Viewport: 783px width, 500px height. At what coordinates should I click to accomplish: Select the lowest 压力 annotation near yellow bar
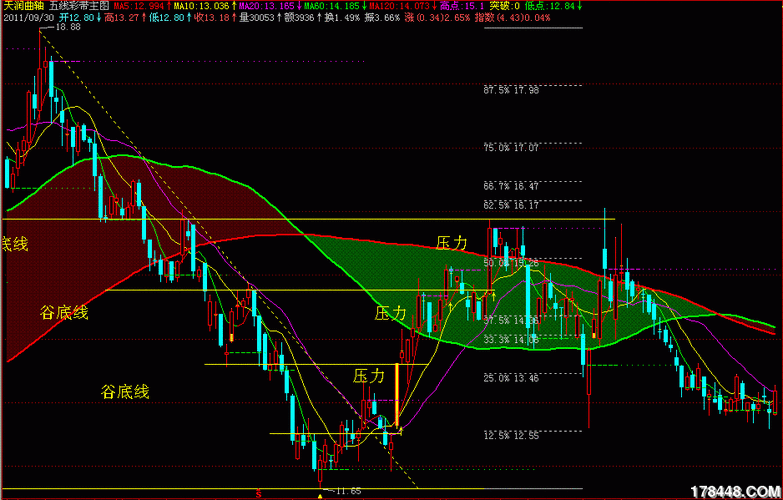(369, 376)
